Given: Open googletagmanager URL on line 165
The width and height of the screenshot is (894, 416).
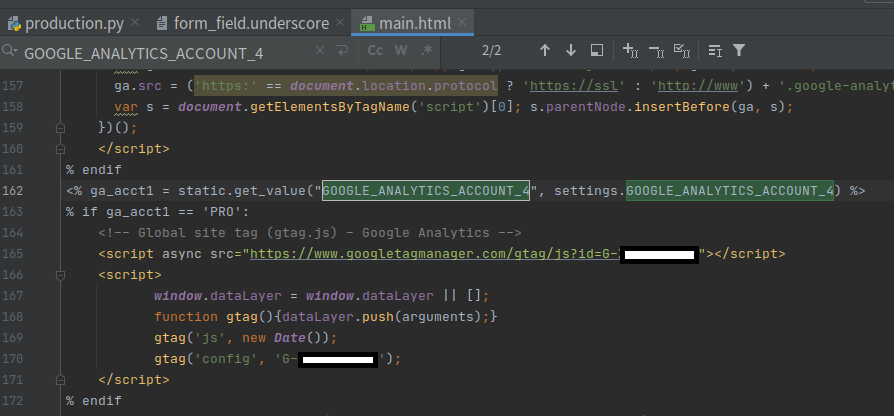Looking at the screenshot, I should (x=434, y=254).
